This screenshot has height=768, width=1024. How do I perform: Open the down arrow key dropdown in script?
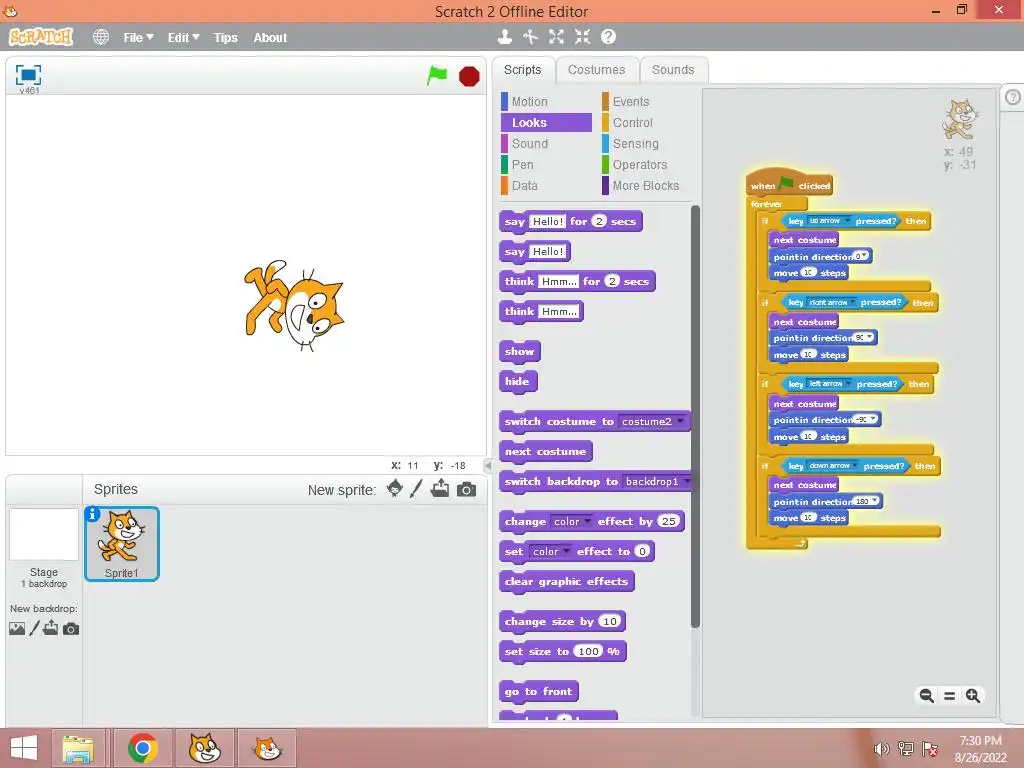click(856, 466)
